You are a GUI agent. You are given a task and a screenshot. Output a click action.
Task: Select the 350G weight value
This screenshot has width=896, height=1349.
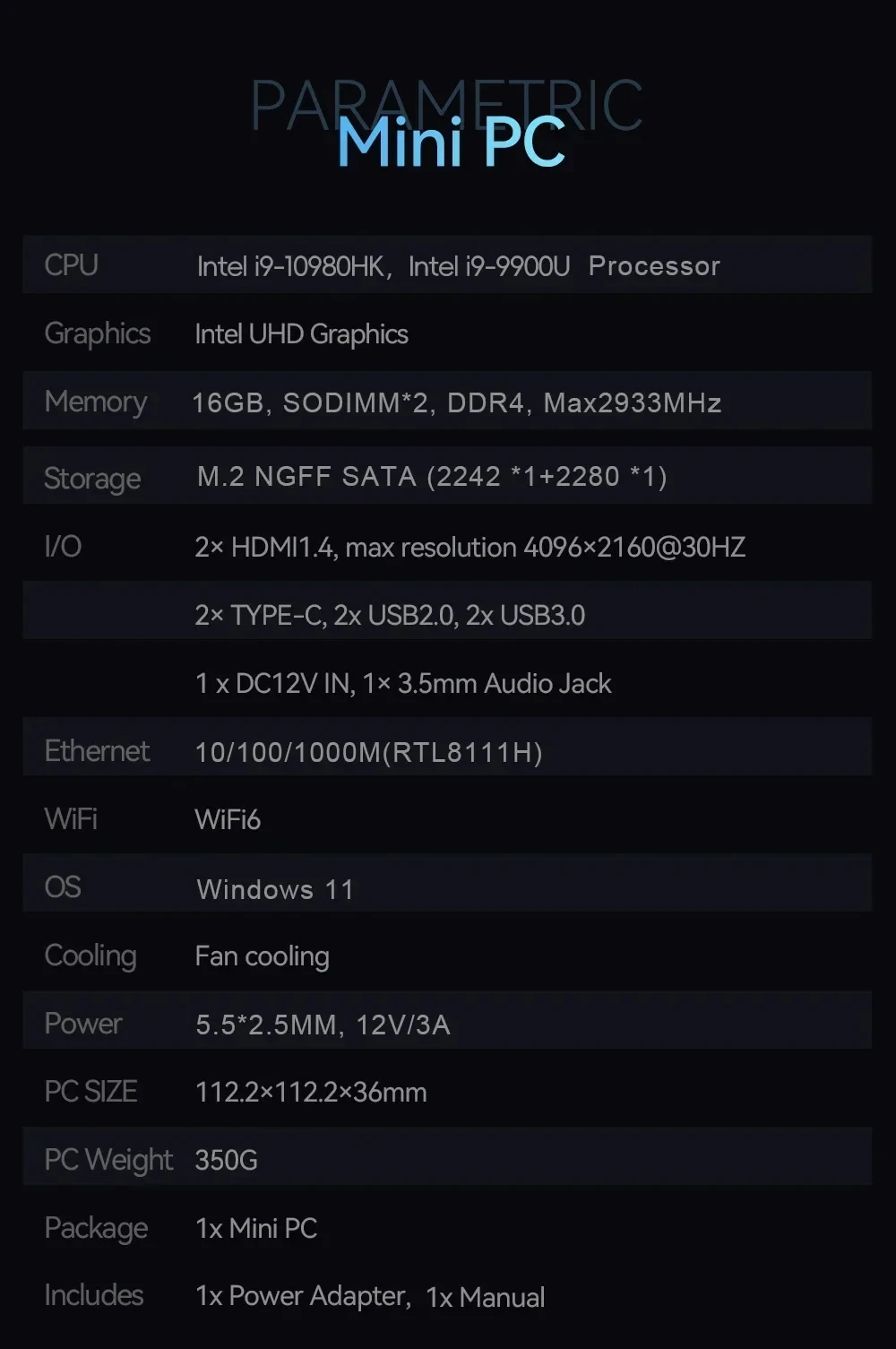(226, 1161)
